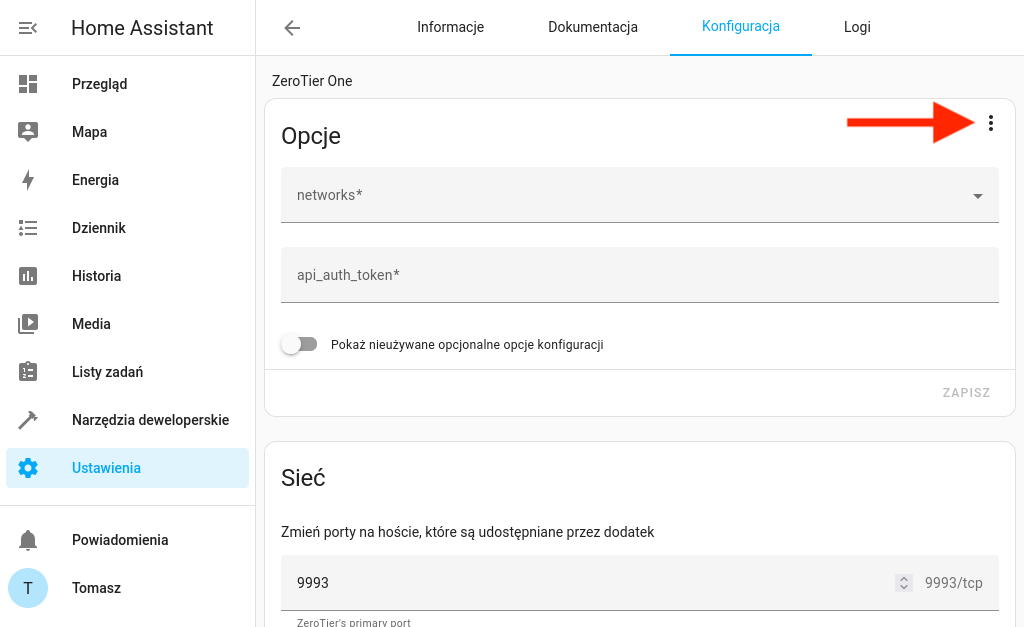Open the Energia lightning bolt icon
This screenshot has height=627, width=1024.
coord(28,180)
